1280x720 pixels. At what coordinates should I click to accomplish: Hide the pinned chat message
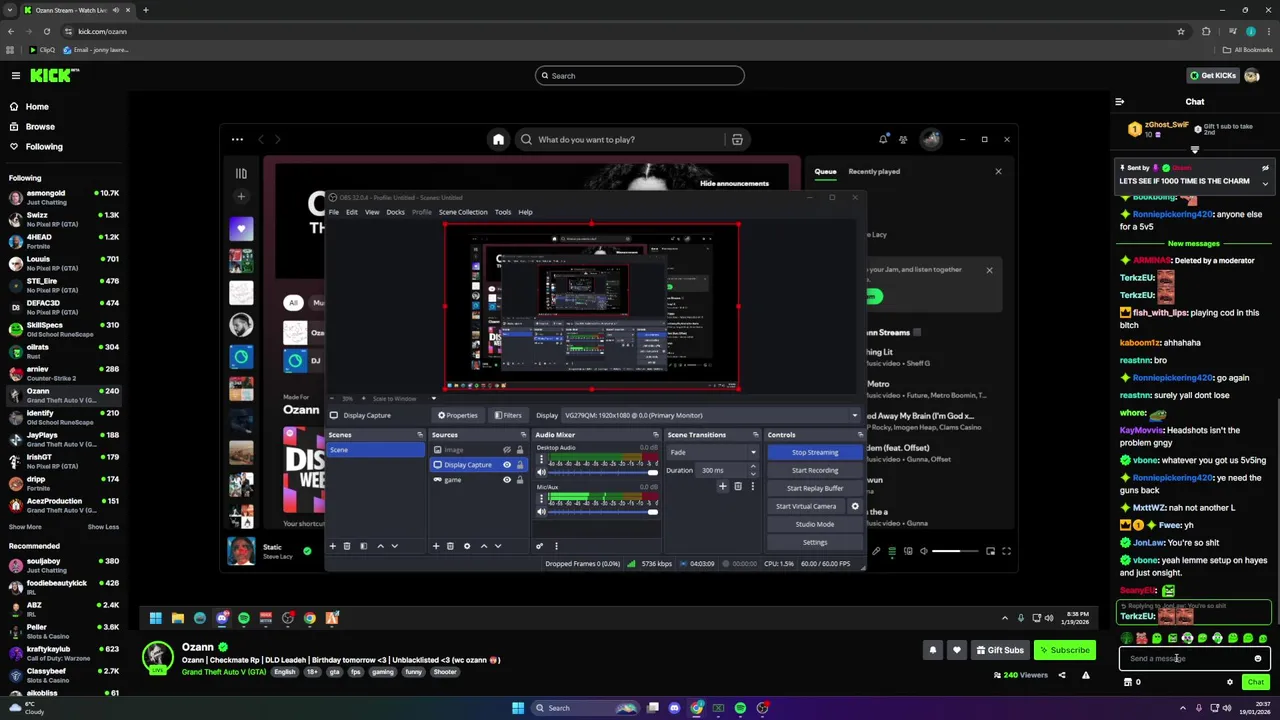coord(1265,168)
